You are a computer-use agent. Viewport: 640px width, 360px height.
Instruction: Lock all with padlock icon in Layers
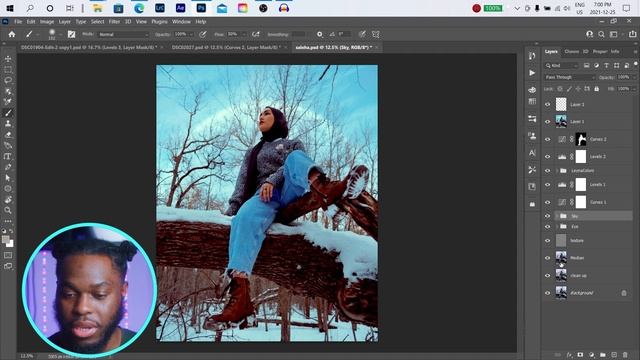597,89
